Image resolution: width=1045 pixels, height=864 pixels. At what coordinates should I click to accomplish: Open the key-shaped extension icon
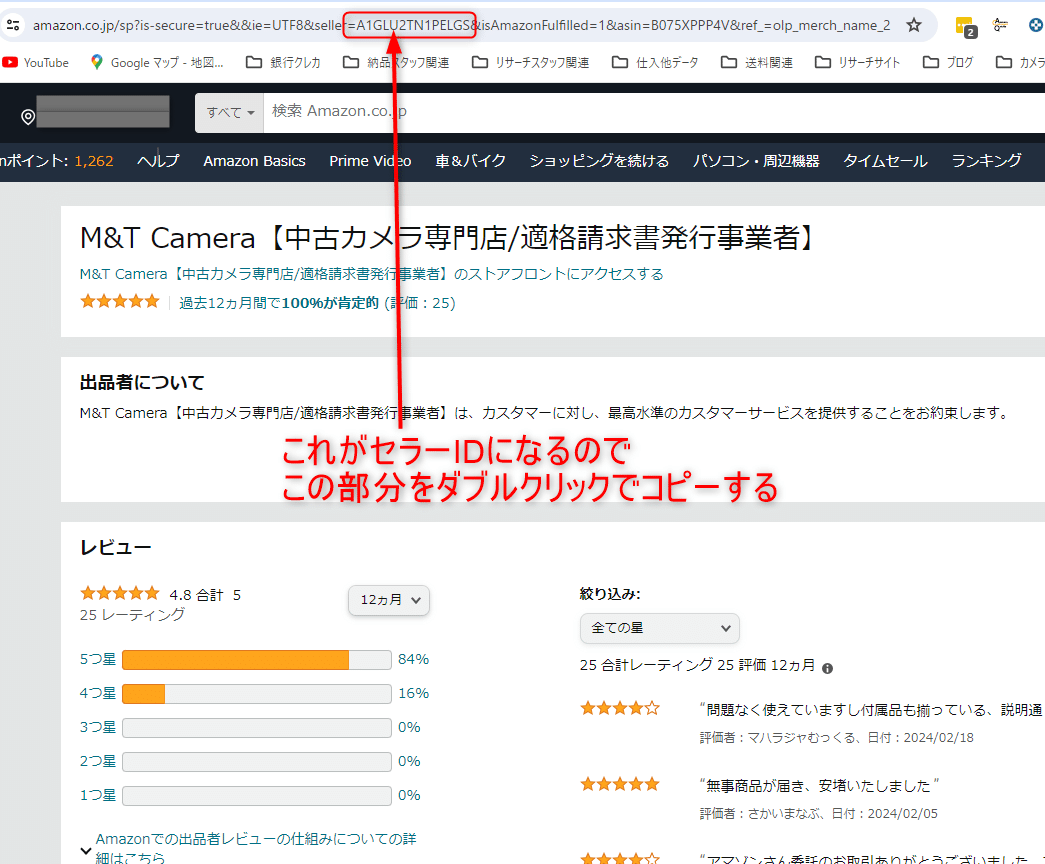(1000, 25)
